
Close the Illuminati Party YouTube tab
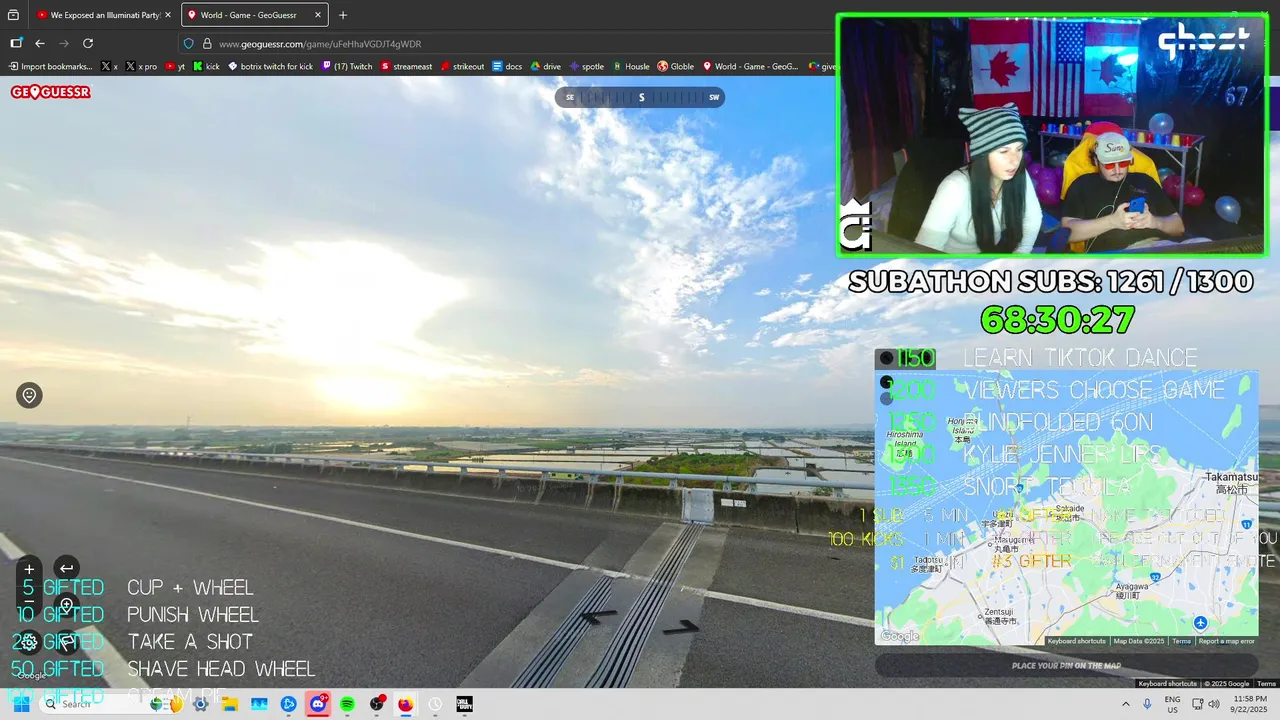click(x=169, y=15)
